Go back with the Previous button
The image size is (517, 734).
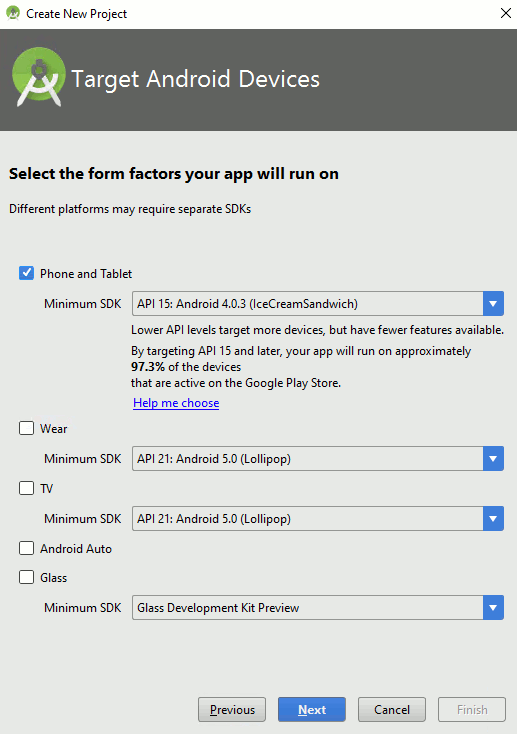coord(232,710)
